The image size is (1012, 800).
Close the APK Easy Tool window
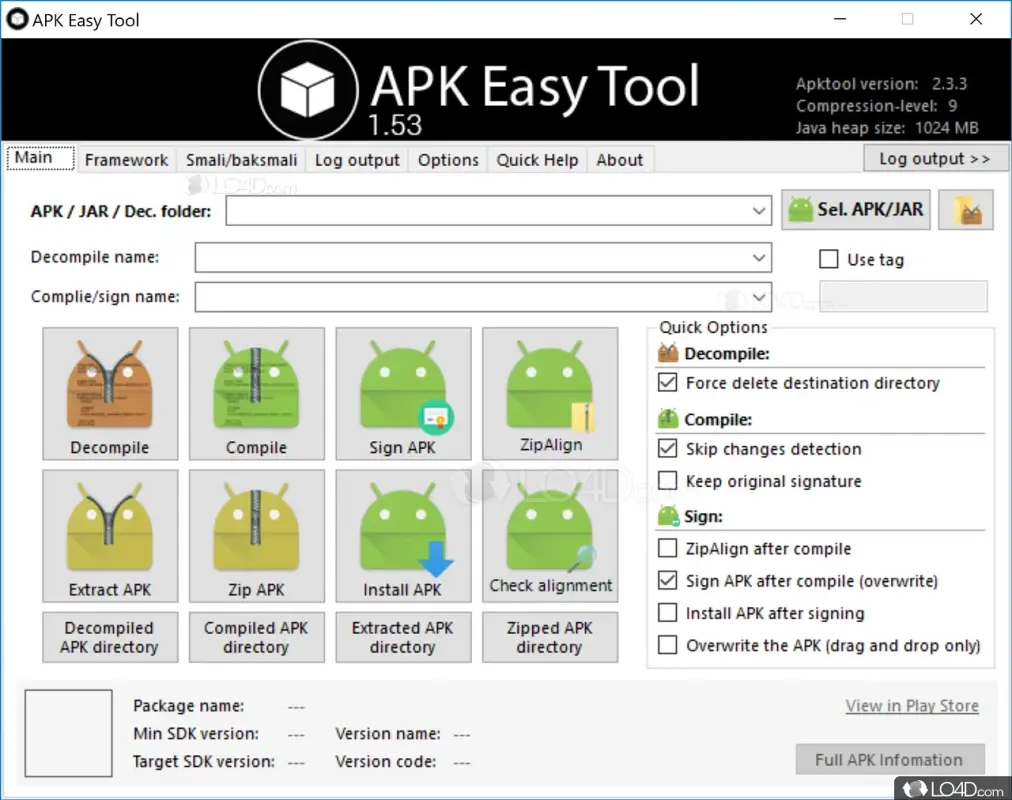976,19
